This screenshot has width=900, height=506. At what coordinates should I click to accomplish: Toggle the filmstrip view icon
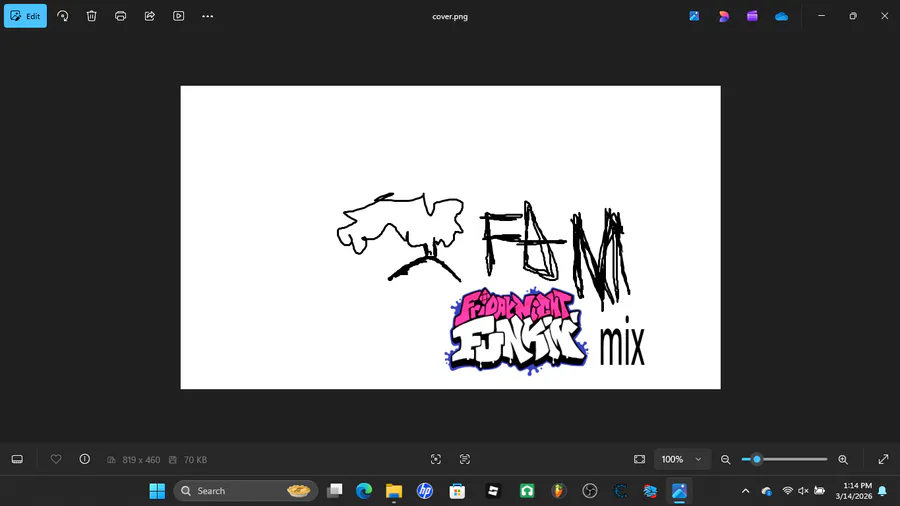coord(17,460)
